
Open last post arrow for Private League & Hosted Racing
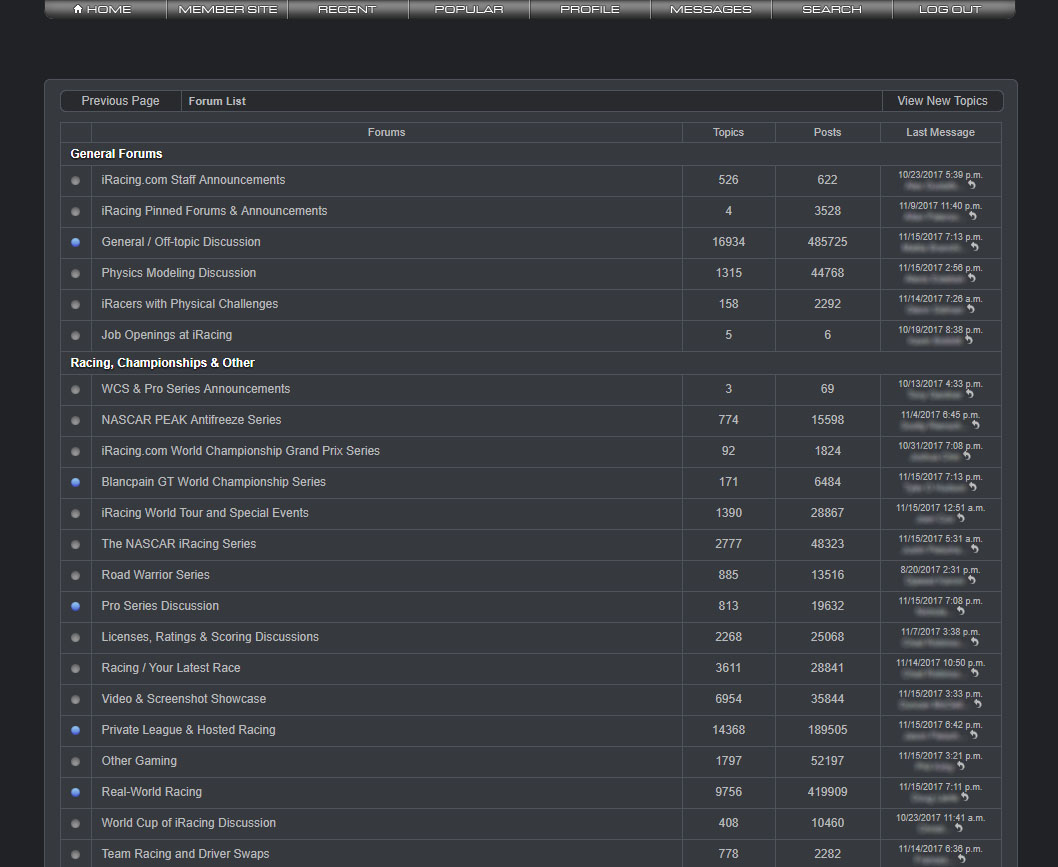pyautogui.click(x=976, y=734)
